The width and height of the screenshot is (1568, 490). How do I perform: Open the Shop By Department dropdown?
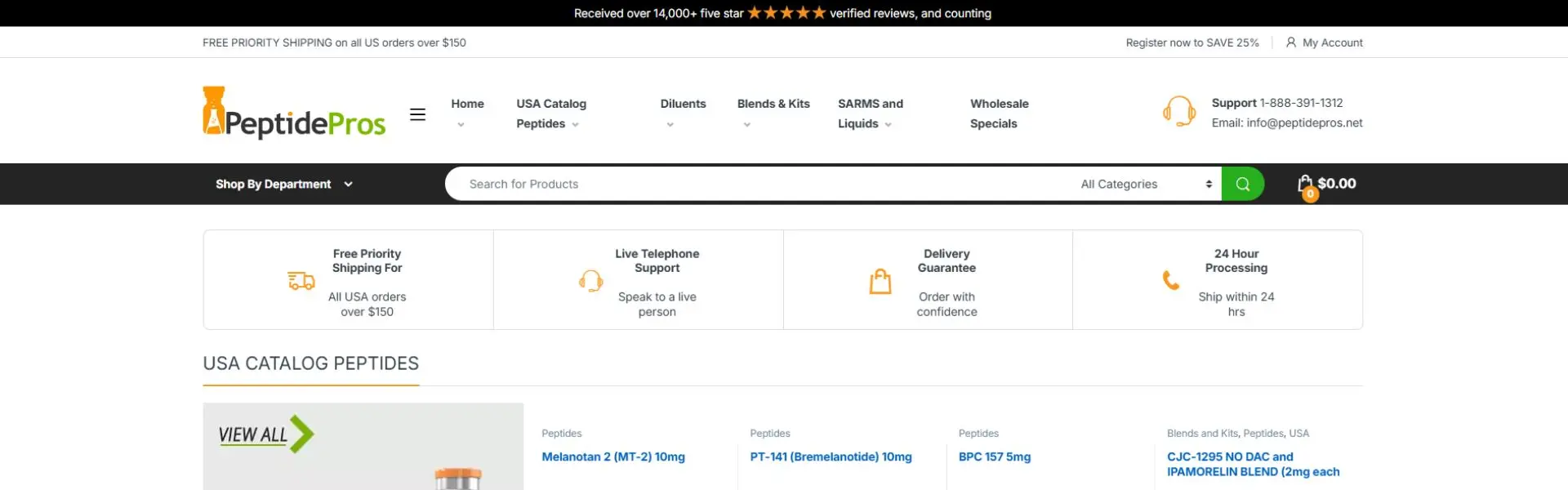pyautogui.click(x=284, y=184)
